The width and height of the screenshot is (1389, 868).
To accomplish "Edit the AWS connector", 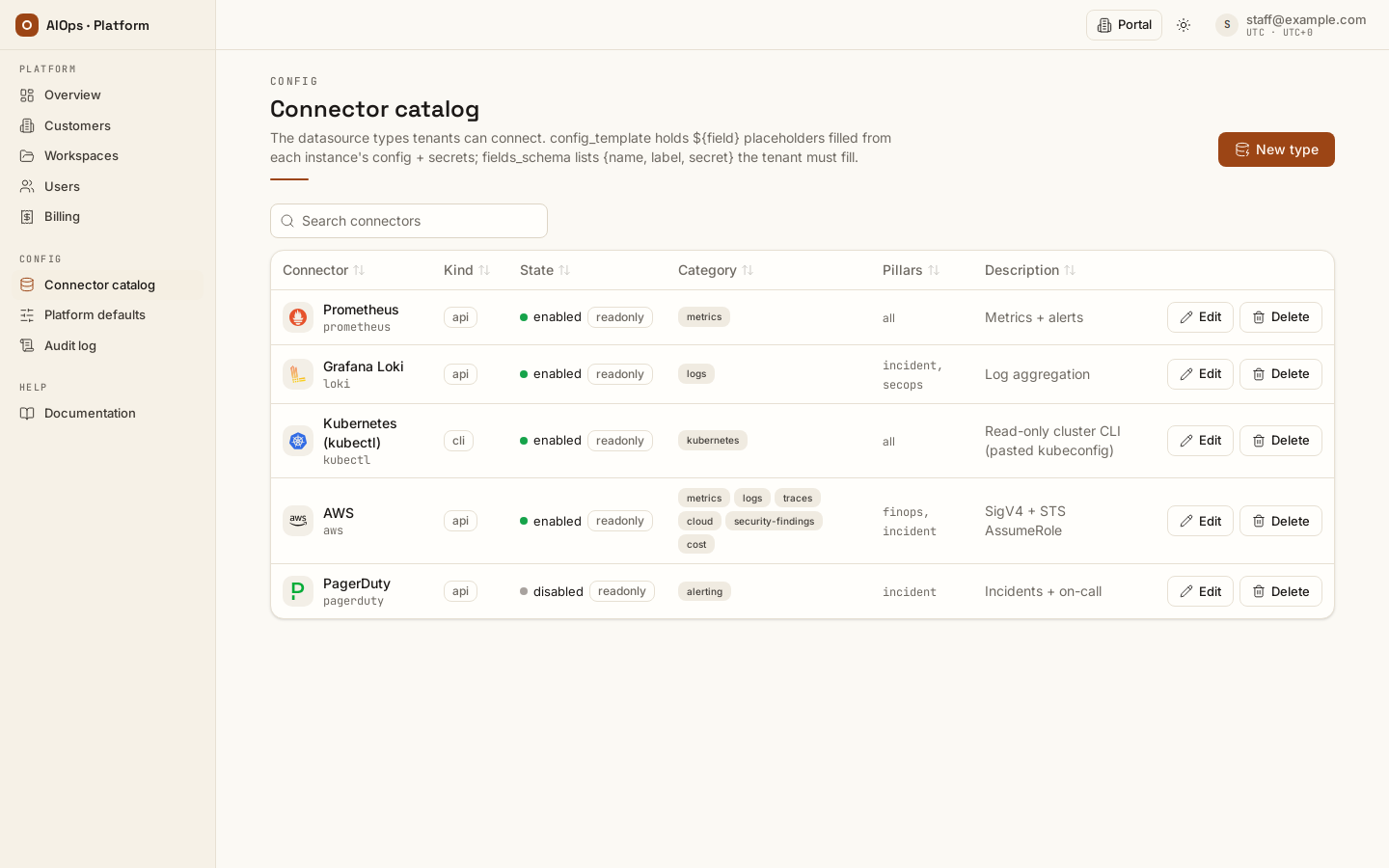I will (x=1200, y=521).
